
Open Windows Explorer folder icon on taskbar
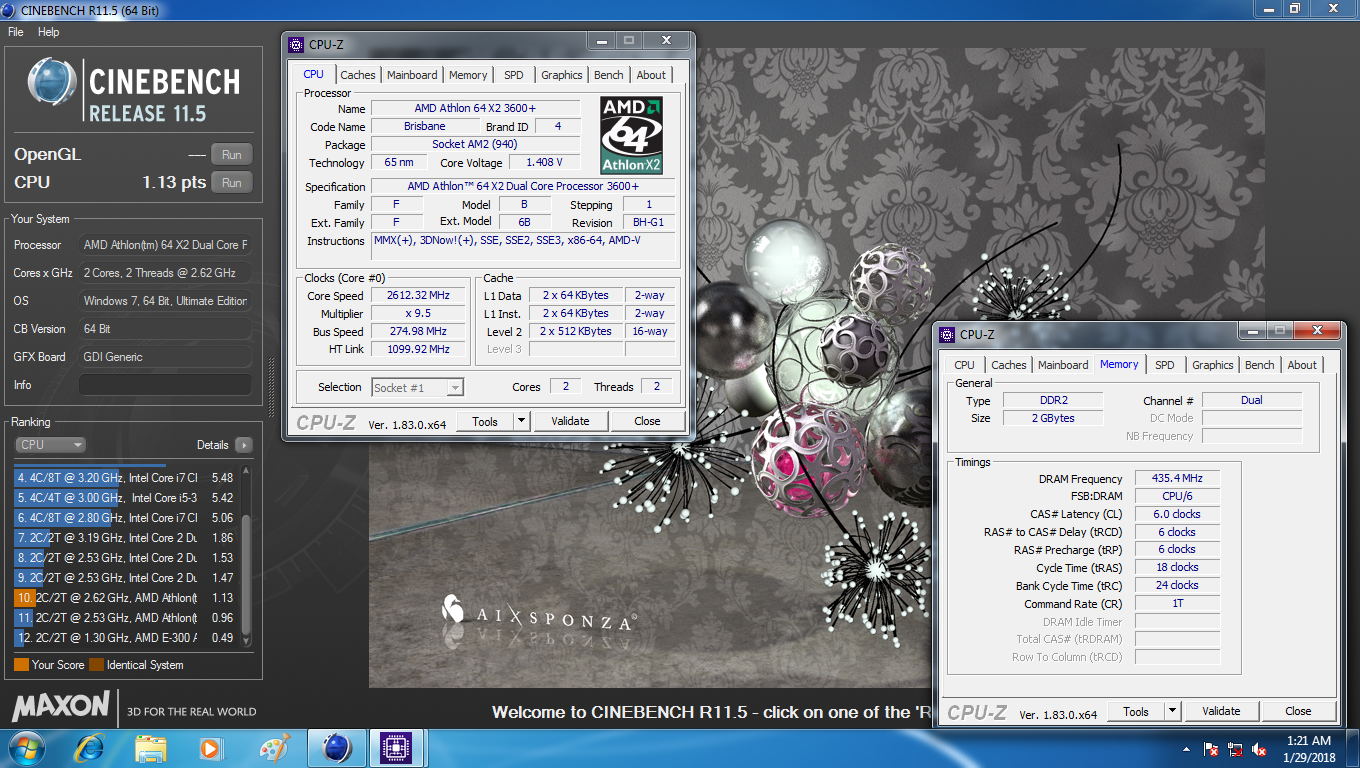click(151, 748)
